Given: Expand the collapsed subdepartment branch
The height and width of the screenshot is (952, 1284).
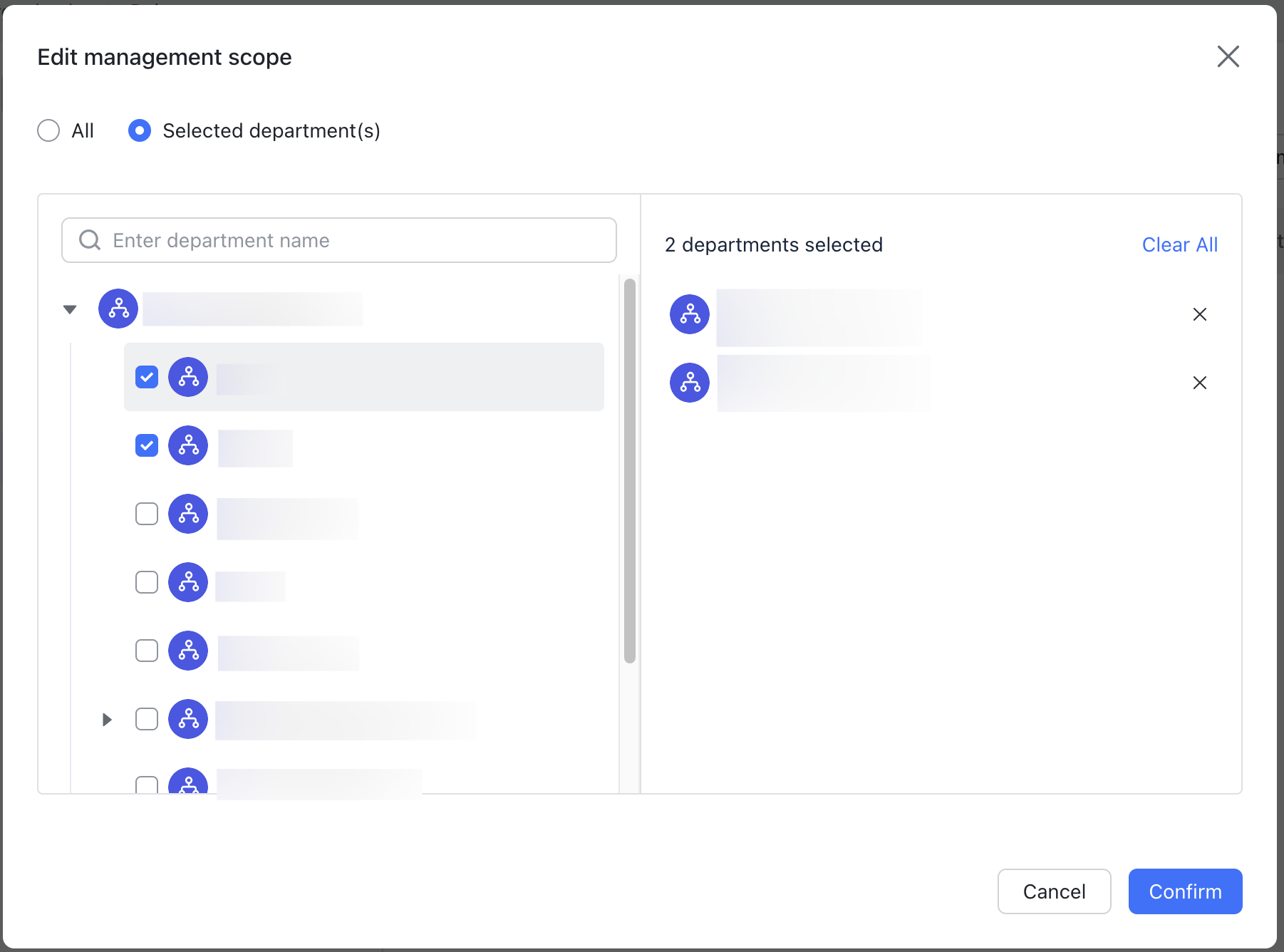Looking at the screenshot, I should (x=107, y=719).
